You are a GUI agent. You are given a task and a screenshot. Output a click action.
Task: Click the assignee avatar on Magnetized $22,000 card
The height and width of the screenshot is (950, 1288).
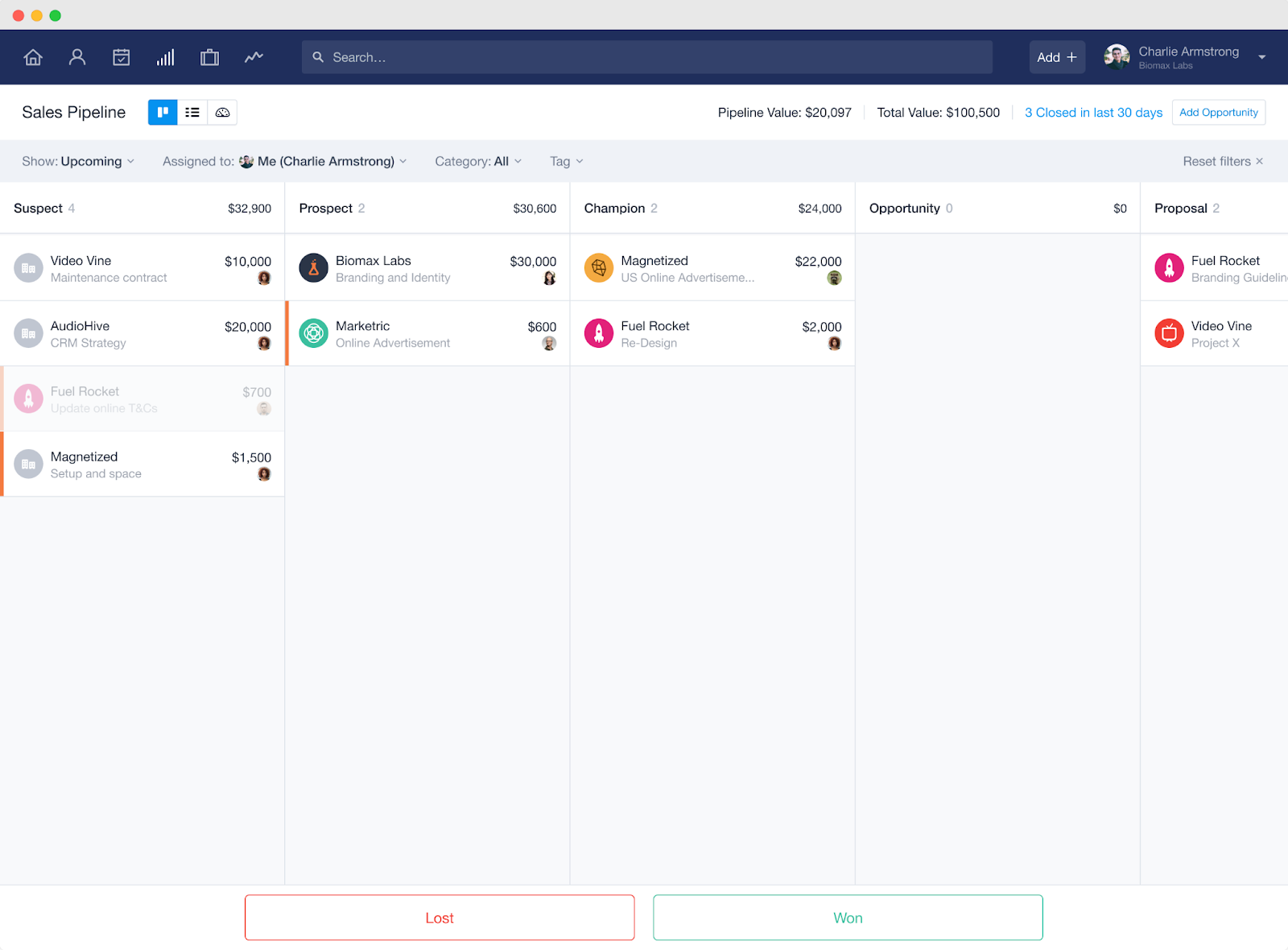pyautogui.click(x=835, y=279)
